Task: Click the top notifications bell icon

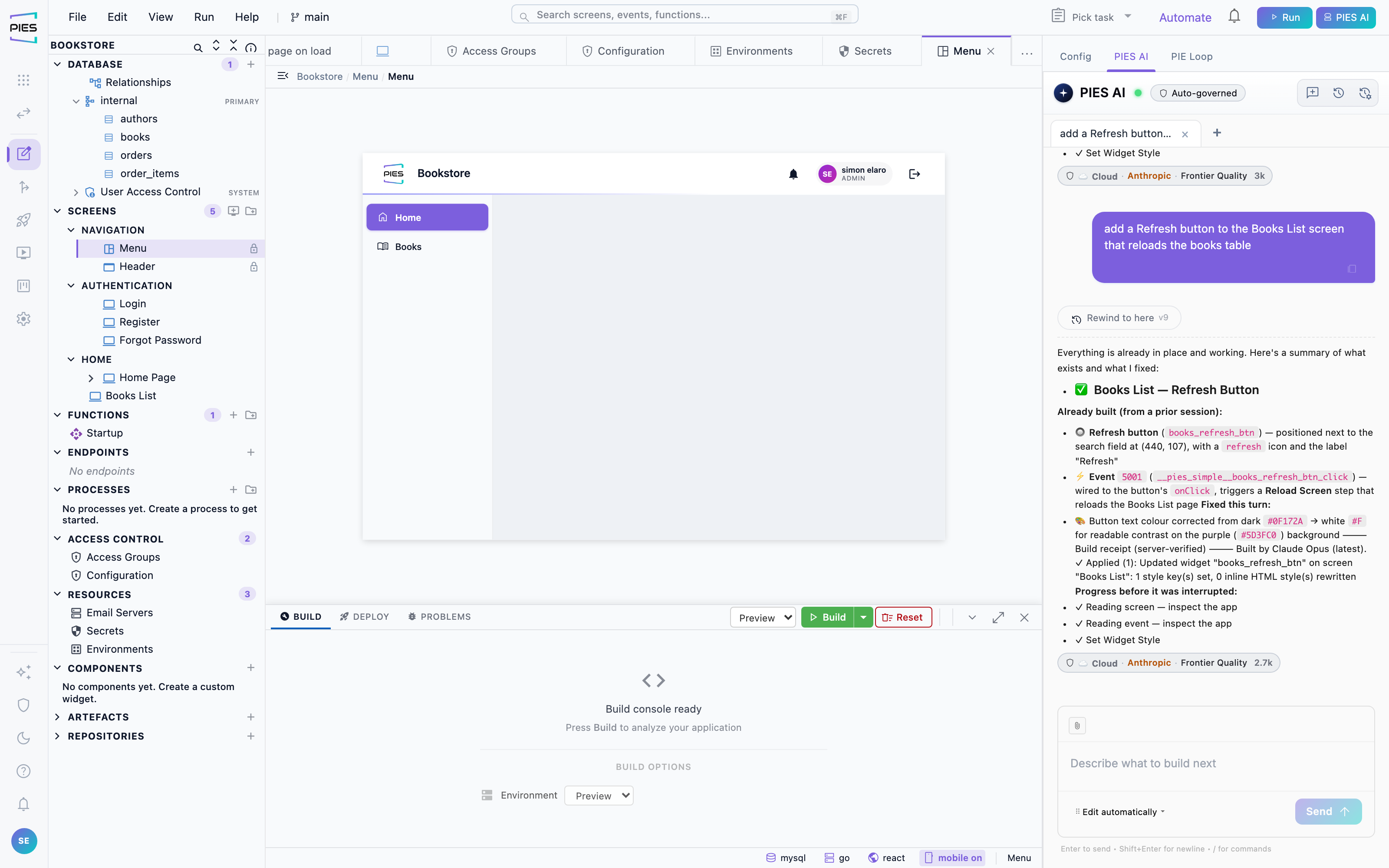Action: 1234,16
